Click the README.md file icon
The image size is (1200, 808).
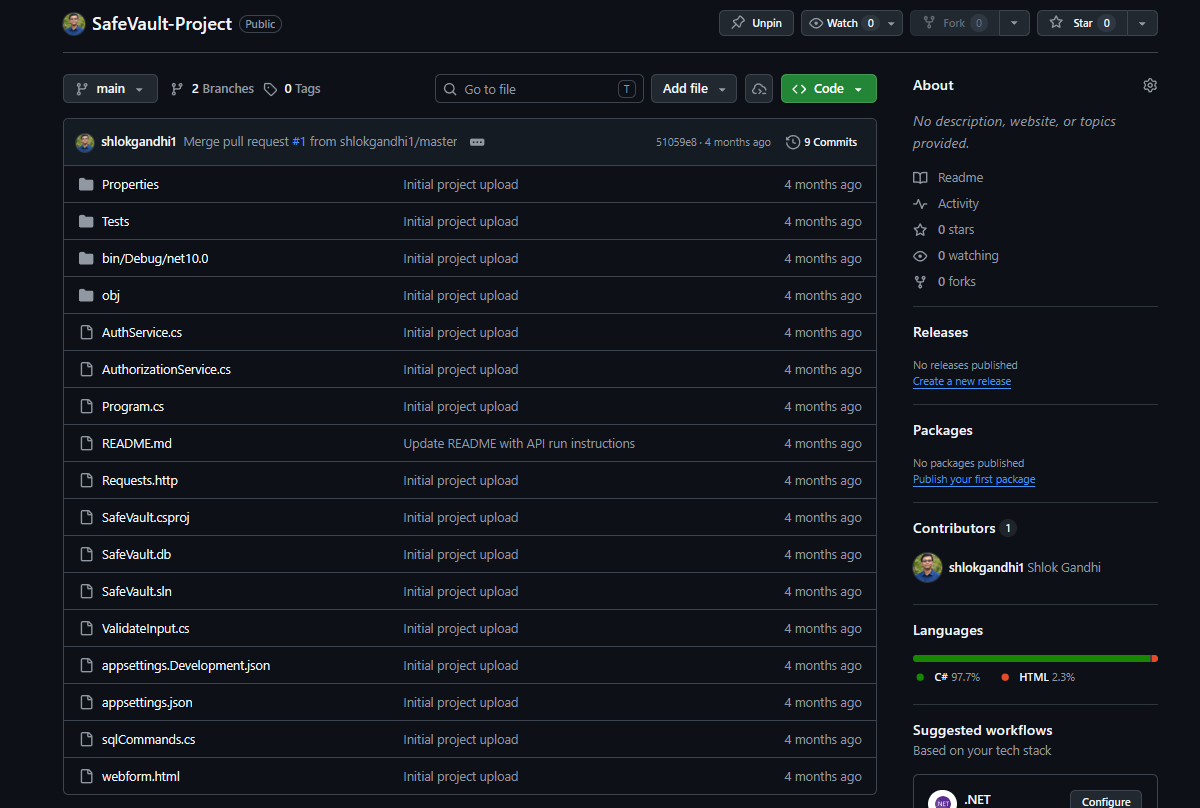point(86,443)
